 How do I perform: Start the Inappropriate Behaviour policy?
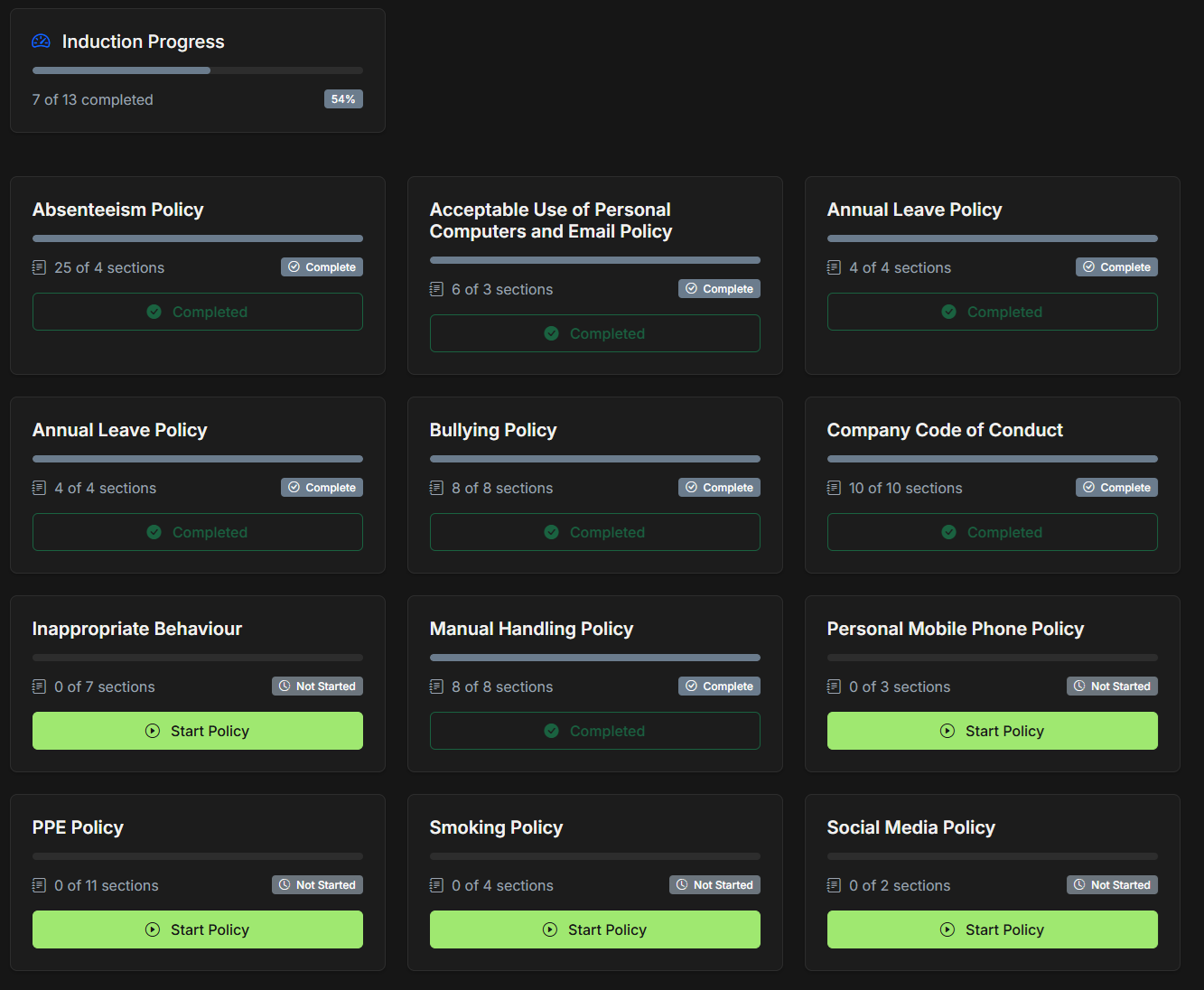click(x=197, y=731)
